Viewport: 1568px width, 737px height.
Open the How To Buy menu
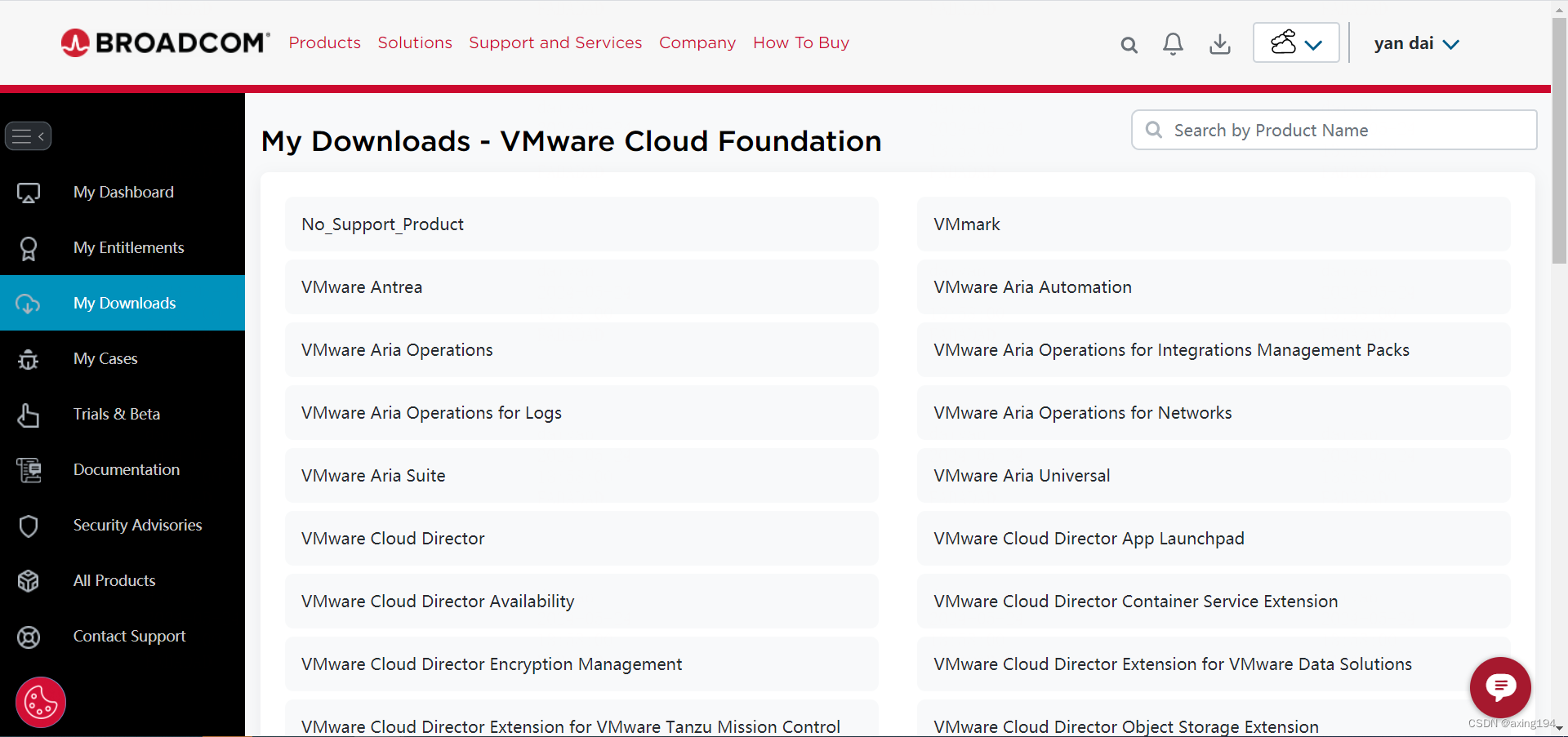click(x=801, y=42)
